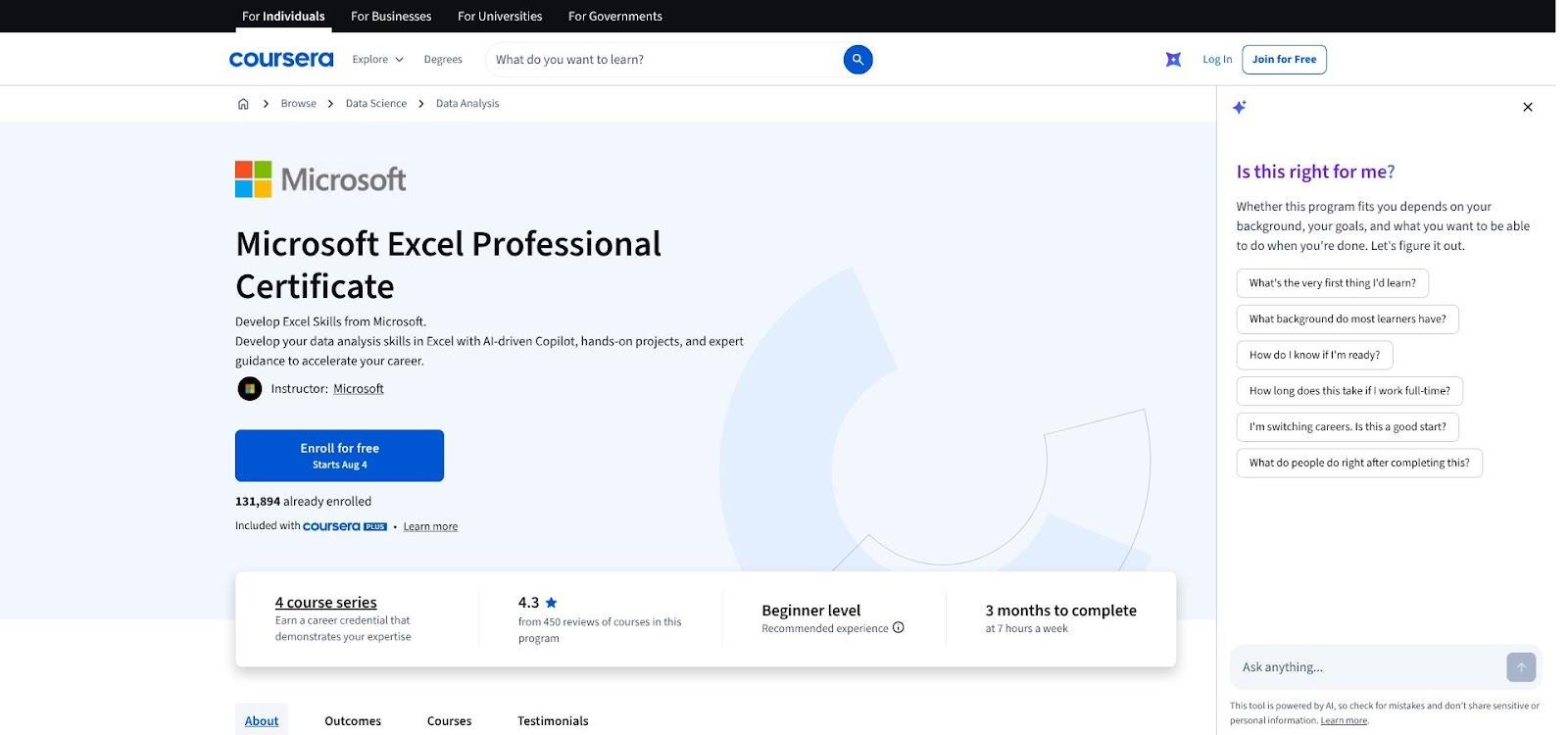Select 'How do I know if I'm ready?'
Image resolution: width=1568 pixels, height=735 pixels.
point(1314,355)
